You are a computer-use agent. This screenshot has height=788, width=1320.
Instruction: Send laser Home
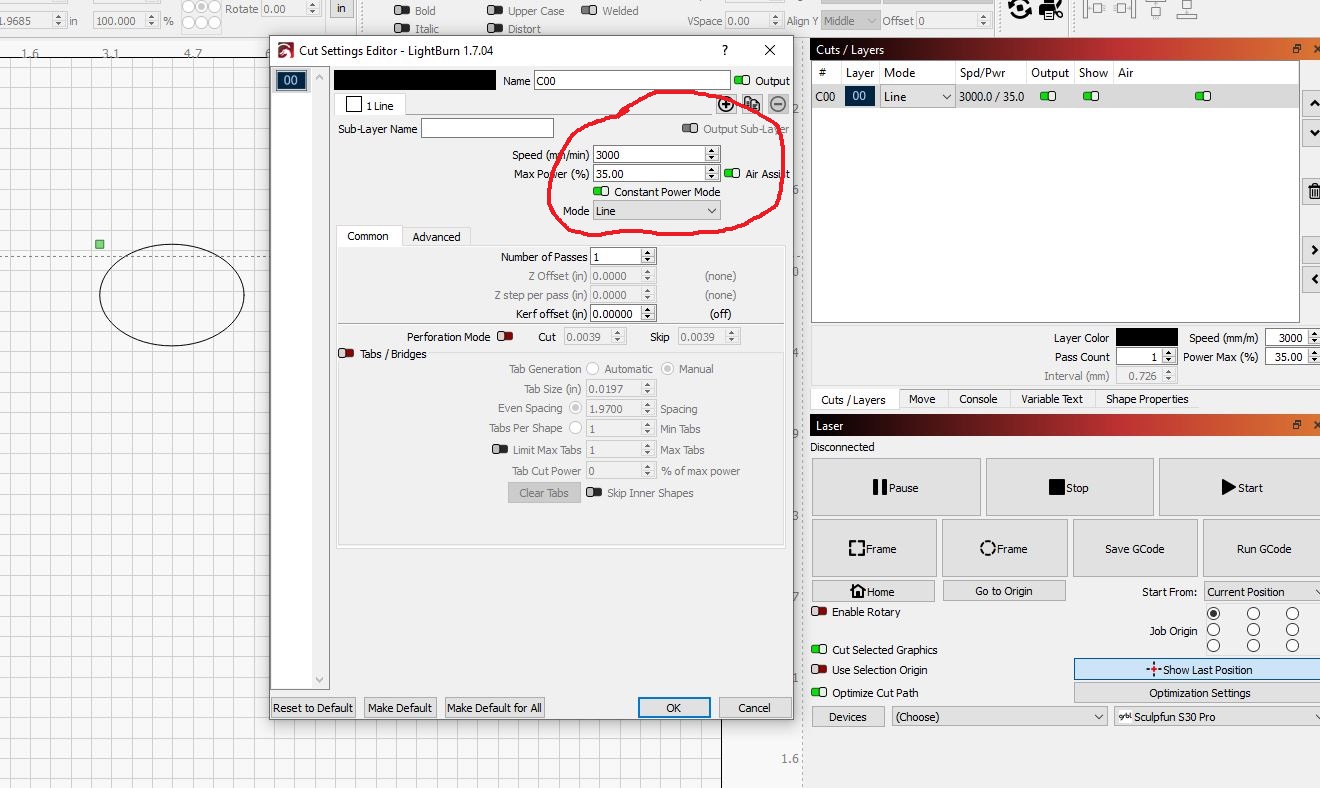click(x=873, y=591)
